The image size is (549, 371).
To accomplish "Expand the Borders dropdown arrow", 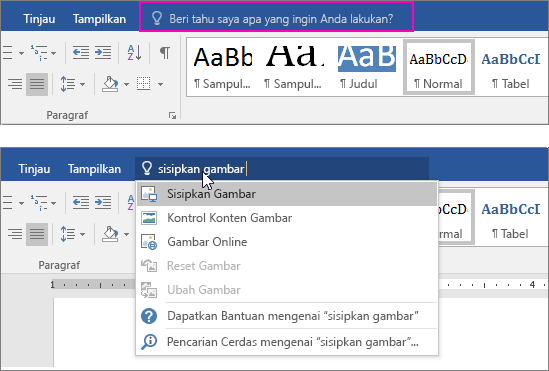I will 160,84.
